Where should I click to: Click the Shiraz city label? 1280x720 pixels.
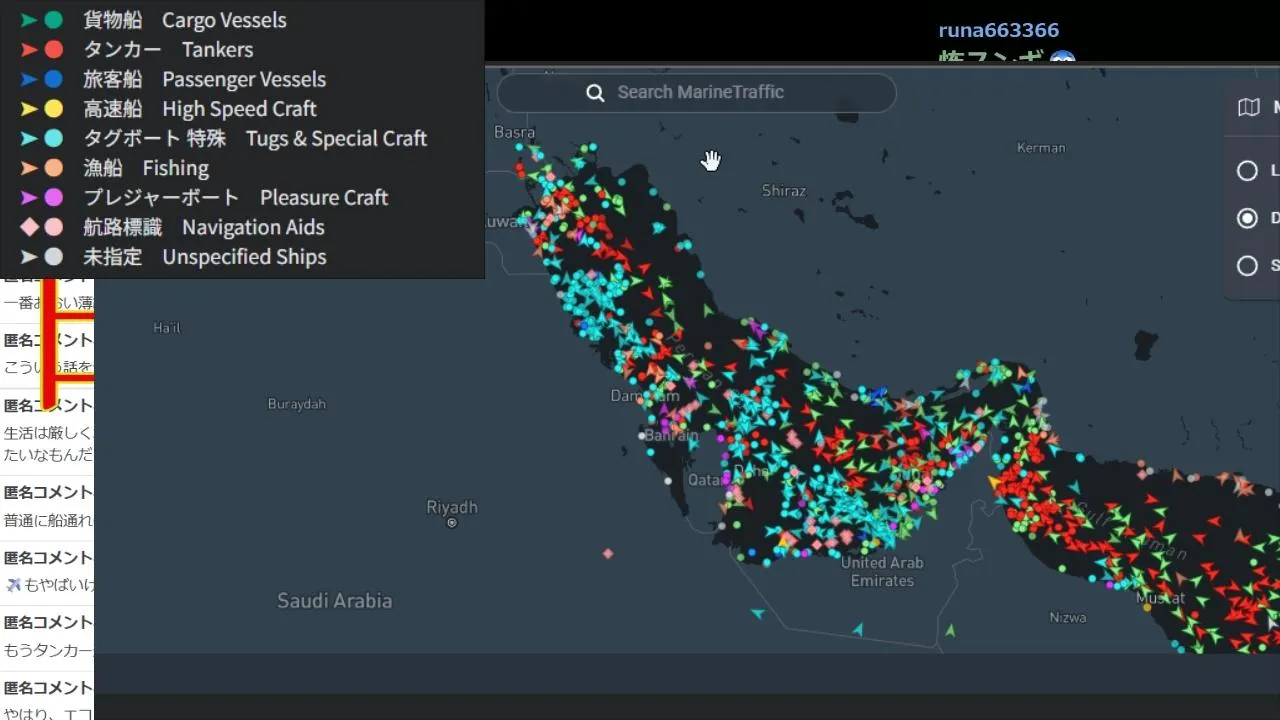[x=783, y=190]
